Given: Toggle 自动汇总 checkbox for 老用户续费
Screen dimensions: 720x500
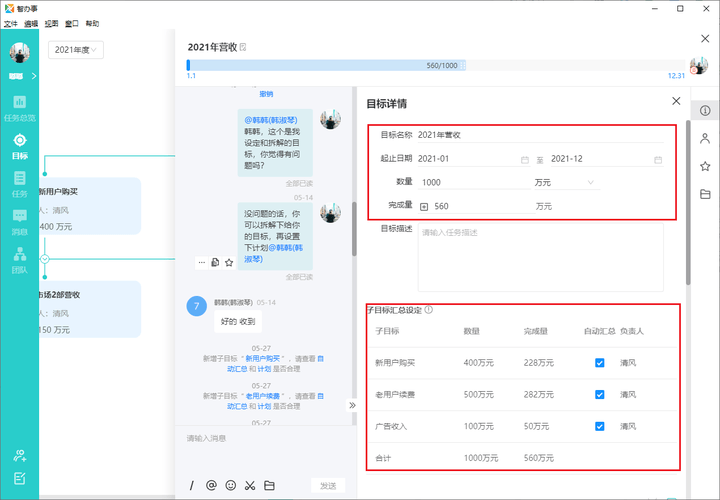Looking at the screenshot, I should [600, 395].
